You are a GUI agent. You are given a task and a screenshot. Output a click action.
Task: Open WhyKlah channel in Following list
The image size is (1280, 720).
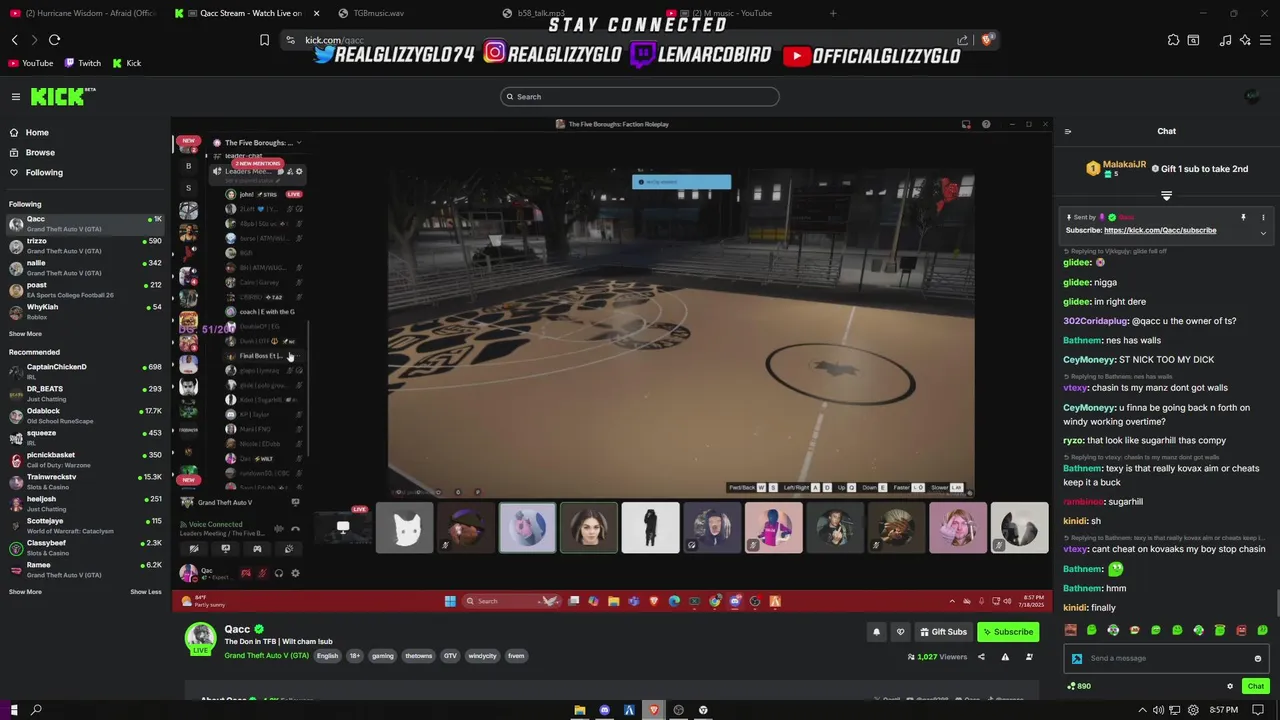[85, 311]
